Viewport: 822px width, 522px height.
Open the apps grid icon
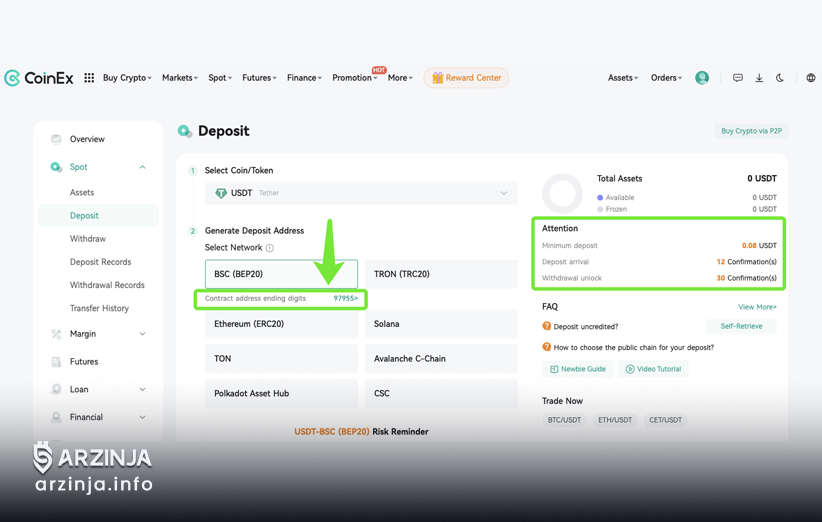coord(89,78)
